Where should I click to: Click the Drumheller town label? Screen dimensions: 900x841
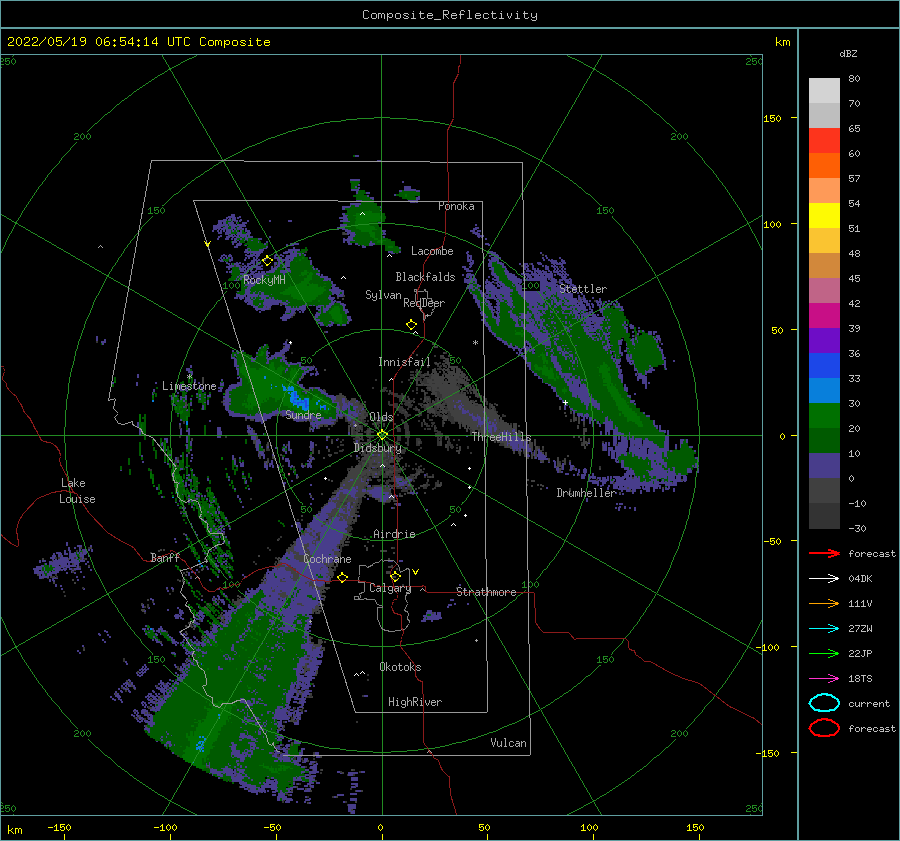click(x=587, y=493)
